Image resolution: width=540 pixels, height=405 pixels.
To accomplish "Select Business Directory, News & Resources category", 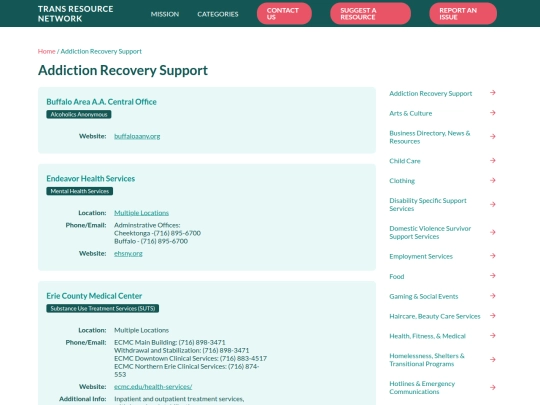I will (x=430, y=137).
